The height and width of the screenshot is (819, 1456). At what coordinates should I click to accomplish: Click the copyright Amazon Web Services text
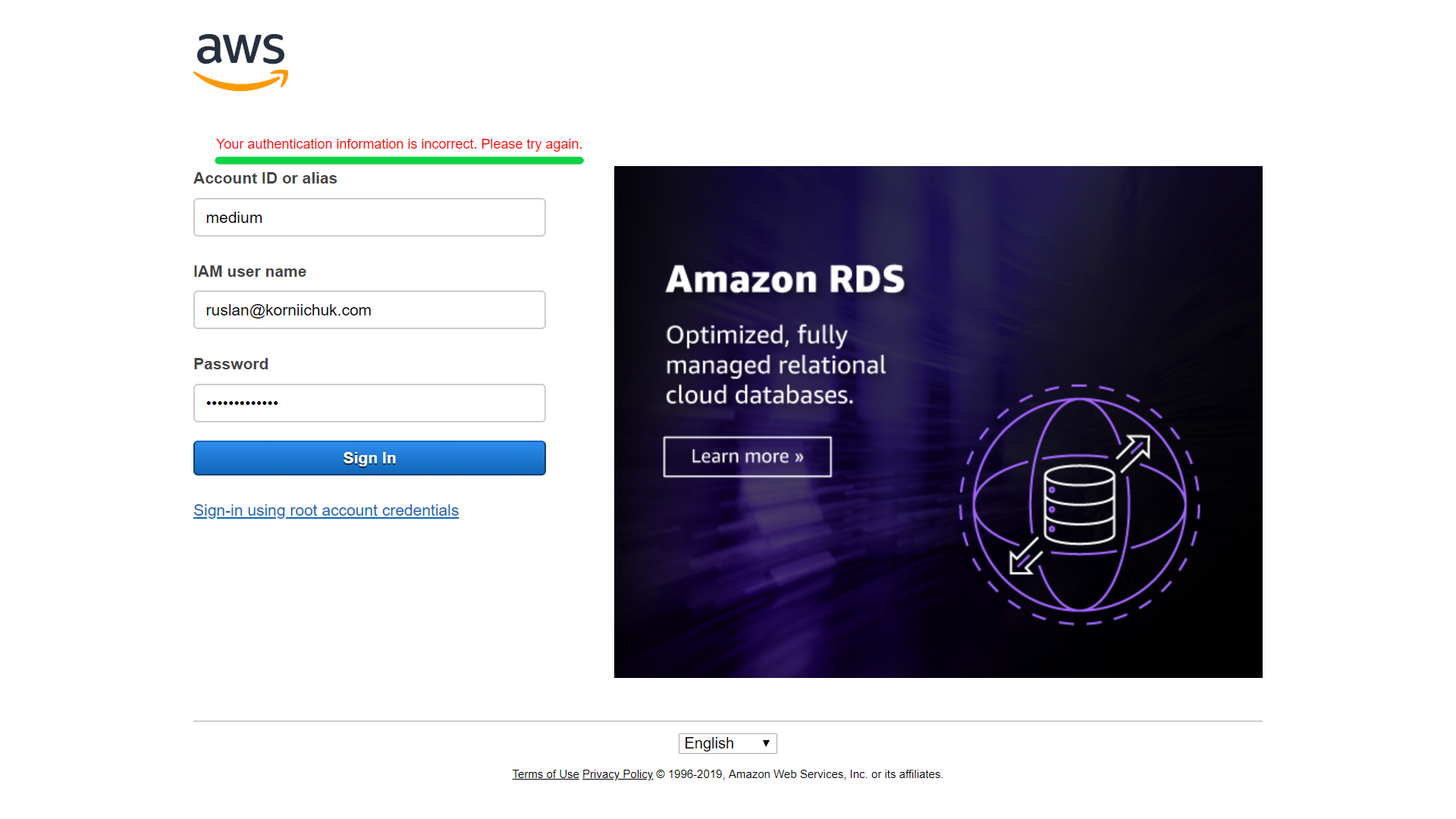[799, 774]
